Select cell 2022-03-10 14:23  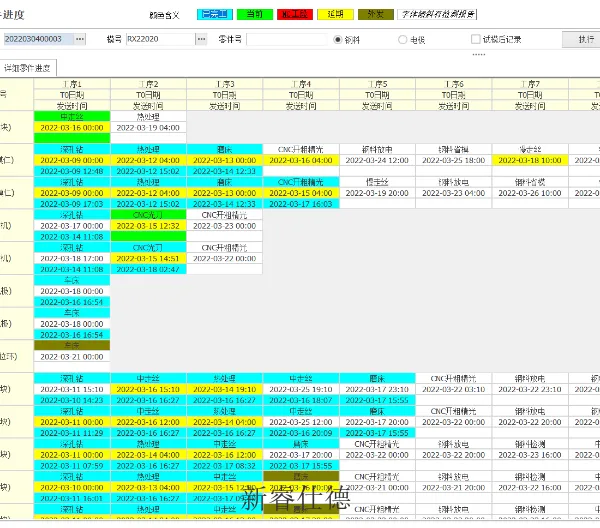(72, 400)
